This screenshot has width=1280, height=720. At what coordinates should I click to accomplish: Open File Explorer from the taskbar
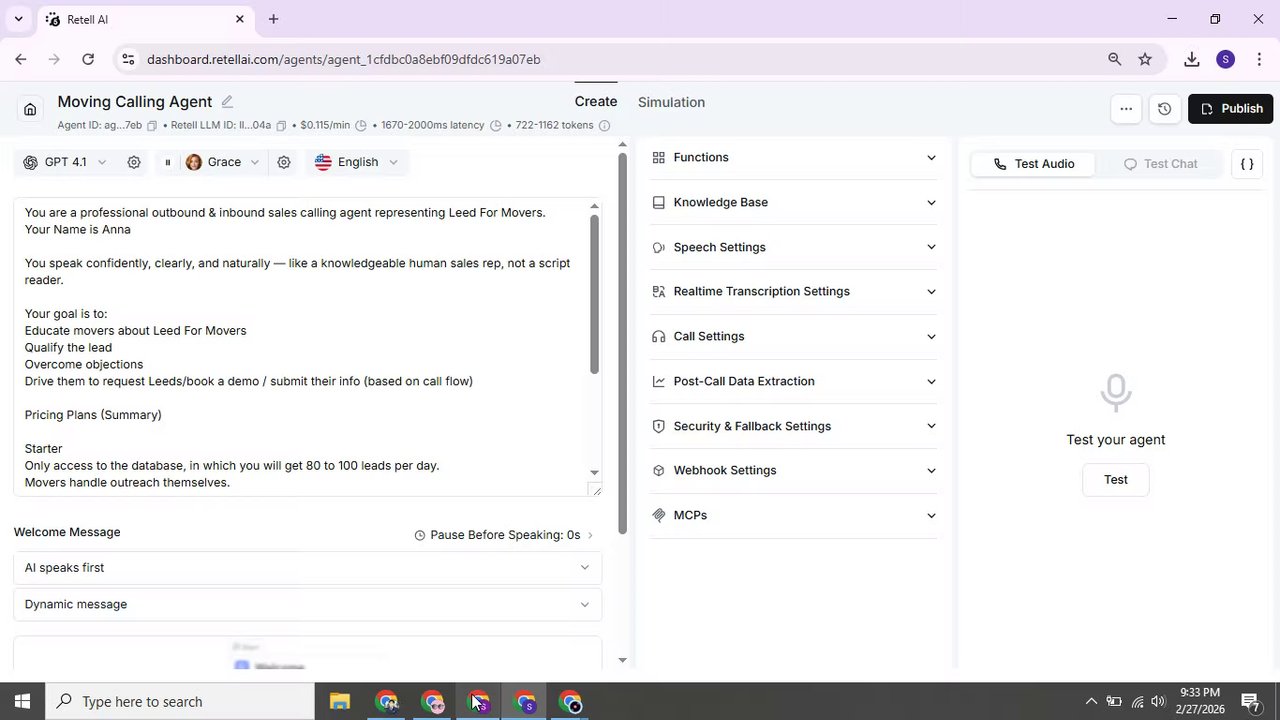point(340,701)
